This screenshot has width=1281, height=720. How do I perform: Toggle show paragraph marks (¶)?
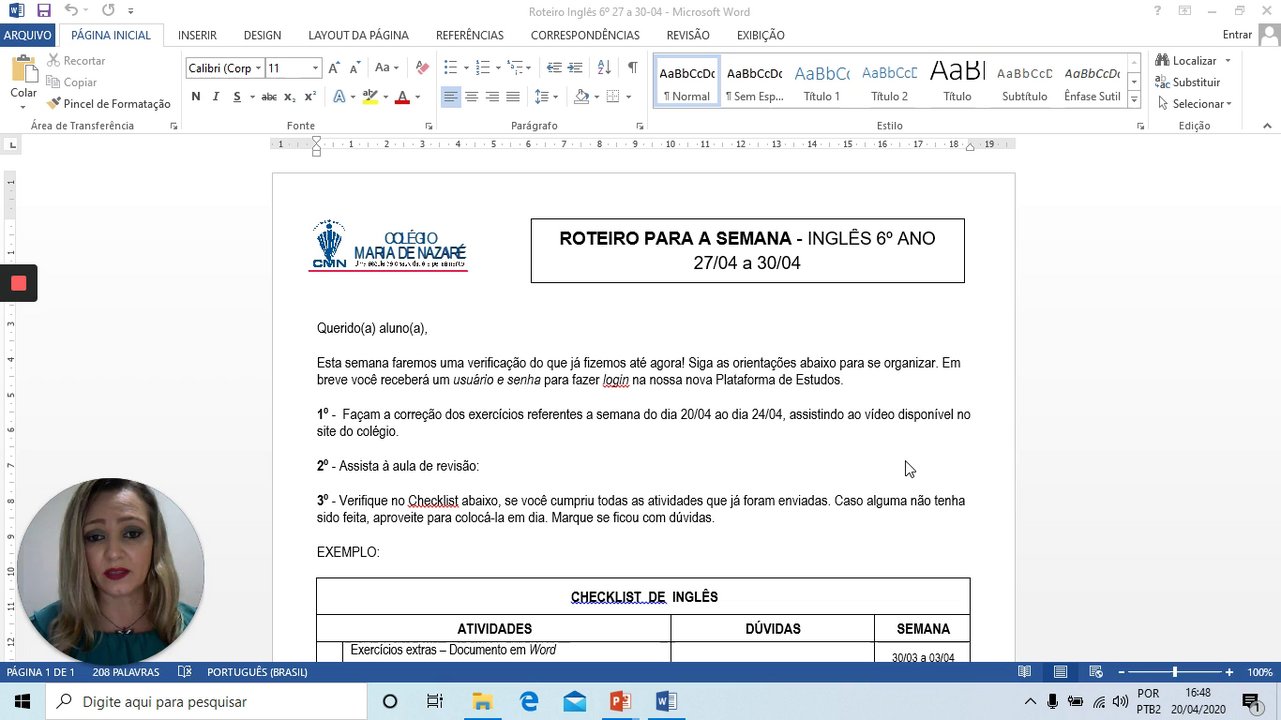pos(632,68)
